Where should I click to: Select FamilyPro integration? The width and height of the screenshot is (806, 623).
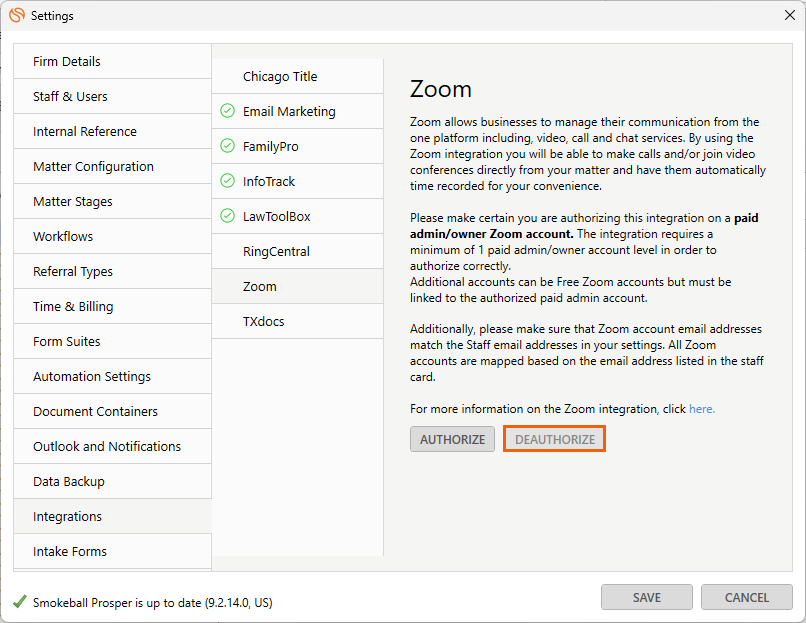coord(298,146)
